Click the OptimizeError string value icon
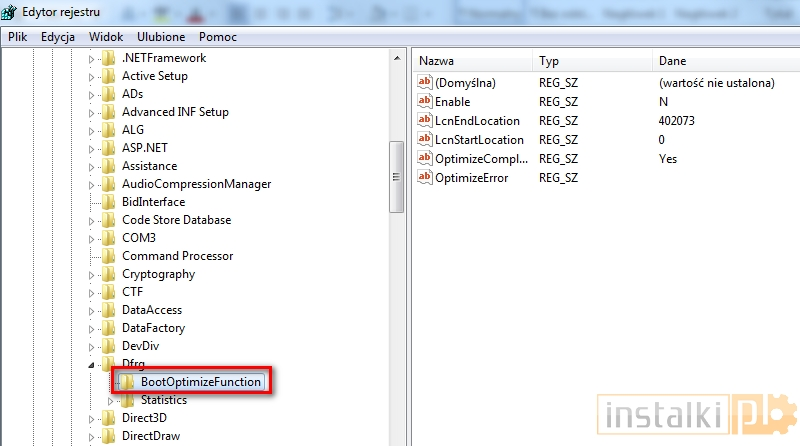 pyautogui.click(x=424, y=177)
